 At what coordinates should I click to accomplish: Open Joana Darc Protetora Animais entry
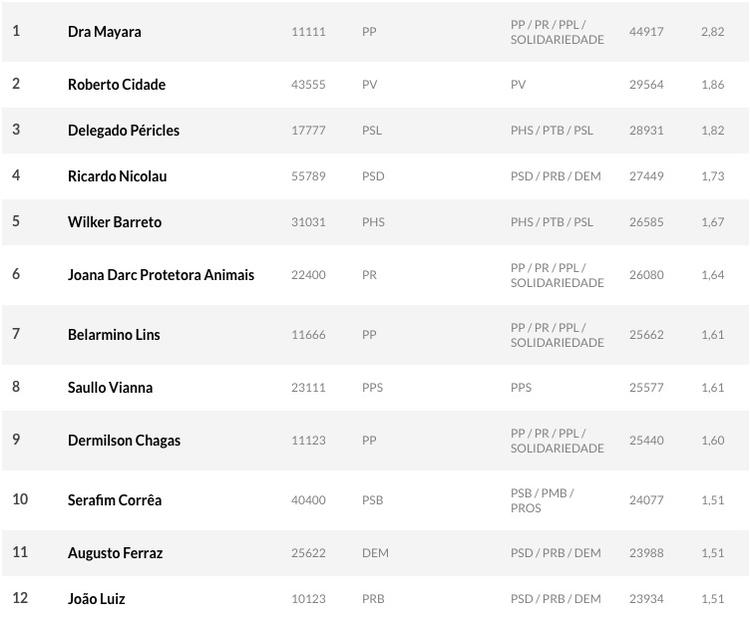tap(160, 275)
